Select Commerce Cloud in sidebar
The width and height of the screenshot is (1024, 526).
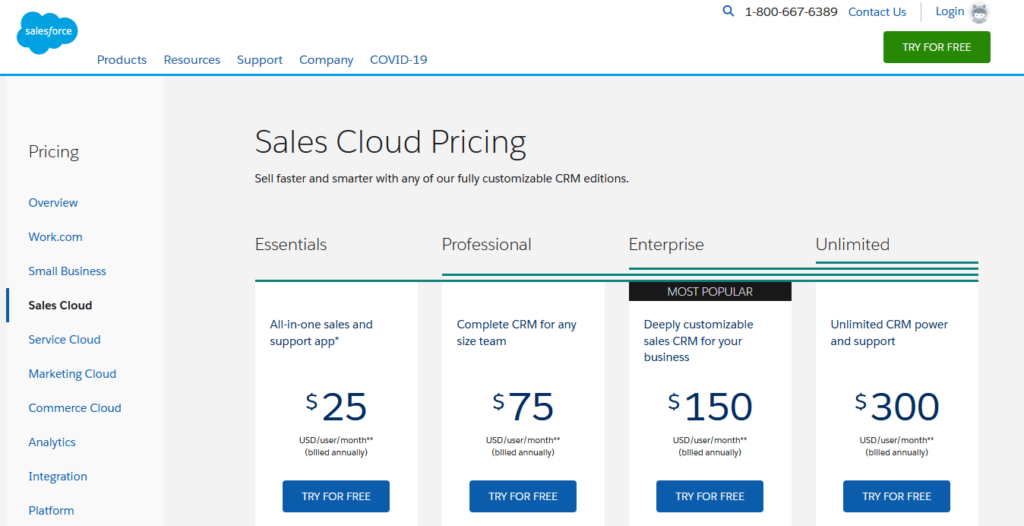74,408
